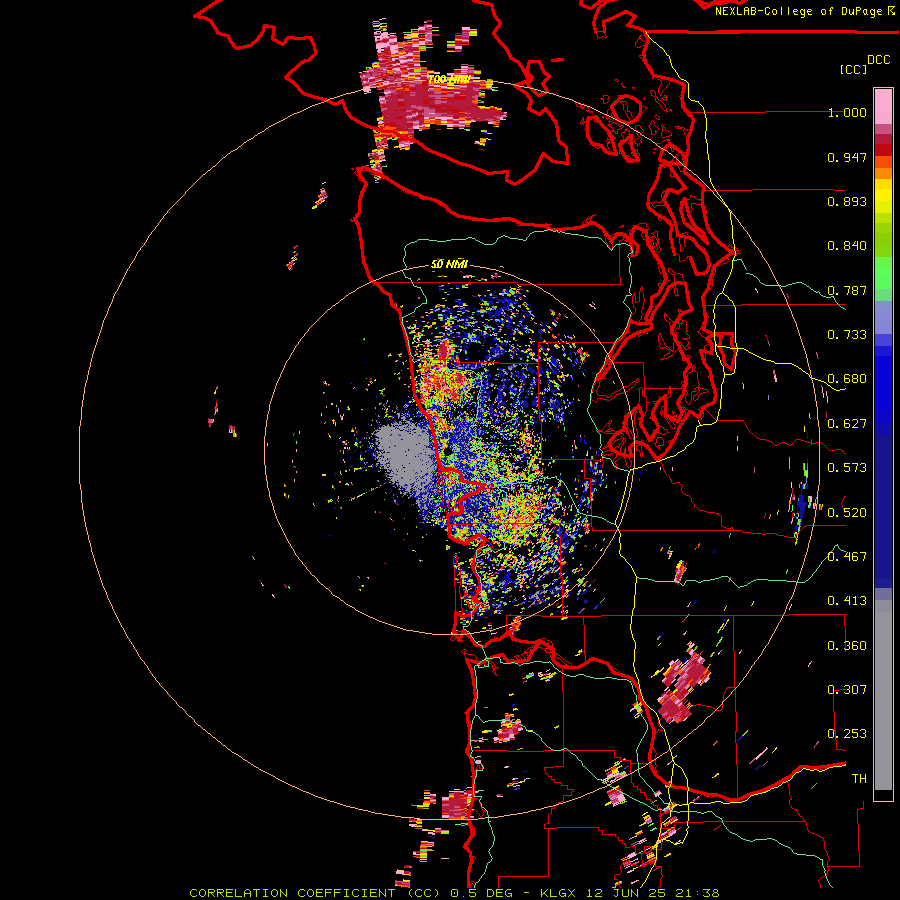The image size is (900, 900).
Task: Click the NEXLAB-College of DuPage label
Action: [x=800, y=11]
